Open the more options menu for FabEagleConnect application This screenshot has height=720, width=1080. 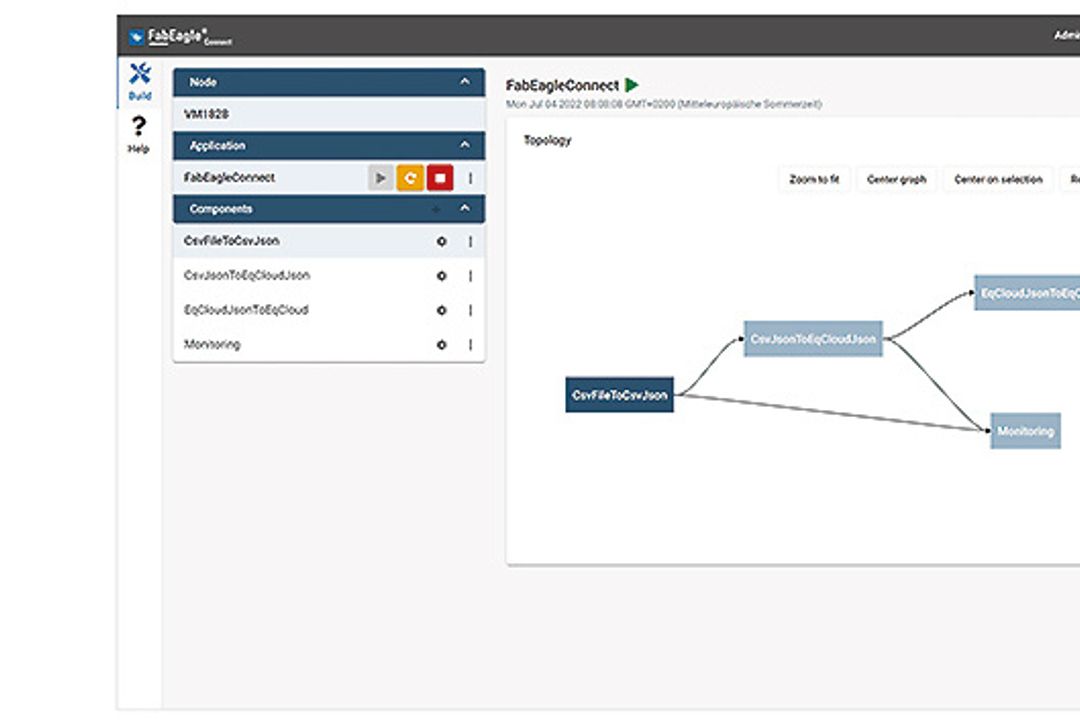tap(470, 178)
